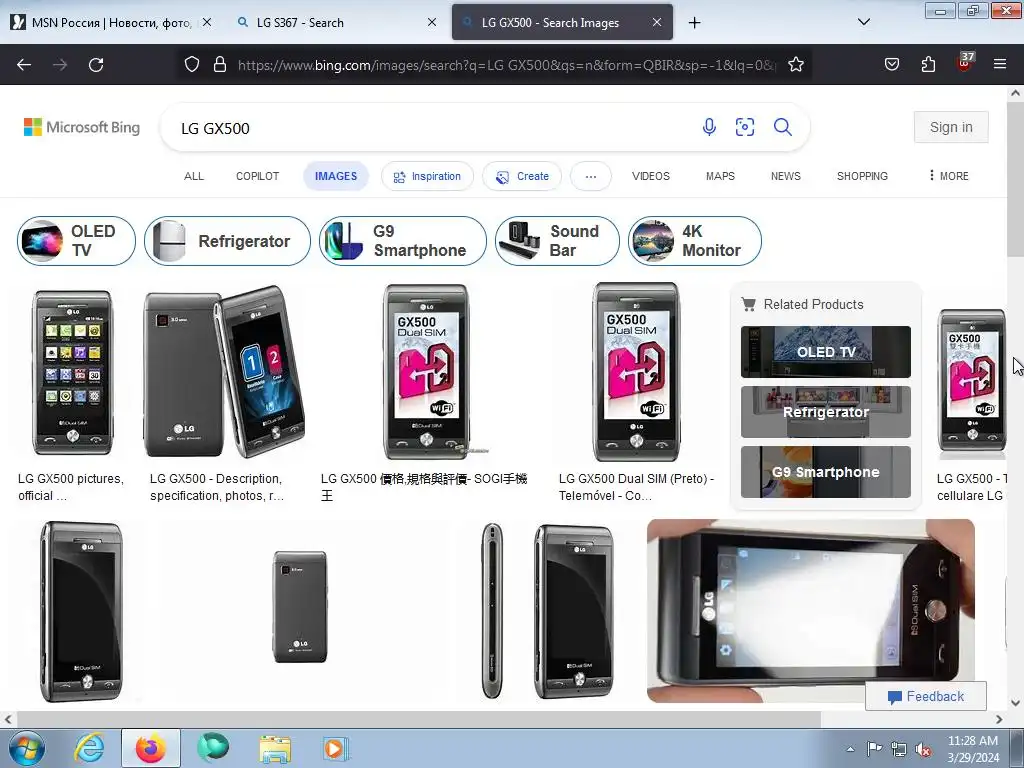Open the COPILOT tab
The height and width of the screenshot is (768, 1024).
pos(257,176)
